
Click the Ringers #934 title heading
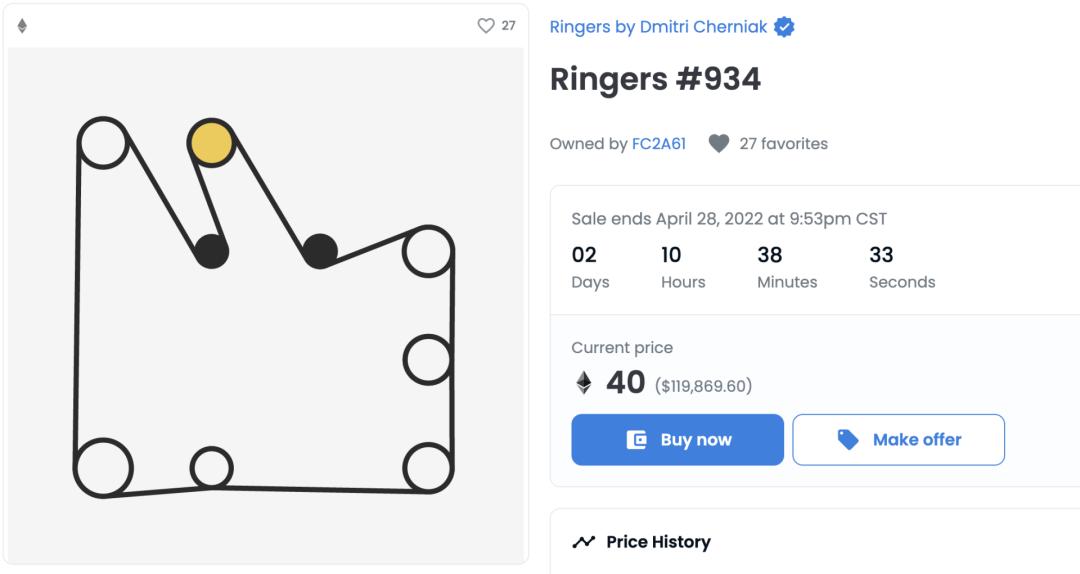655,80
